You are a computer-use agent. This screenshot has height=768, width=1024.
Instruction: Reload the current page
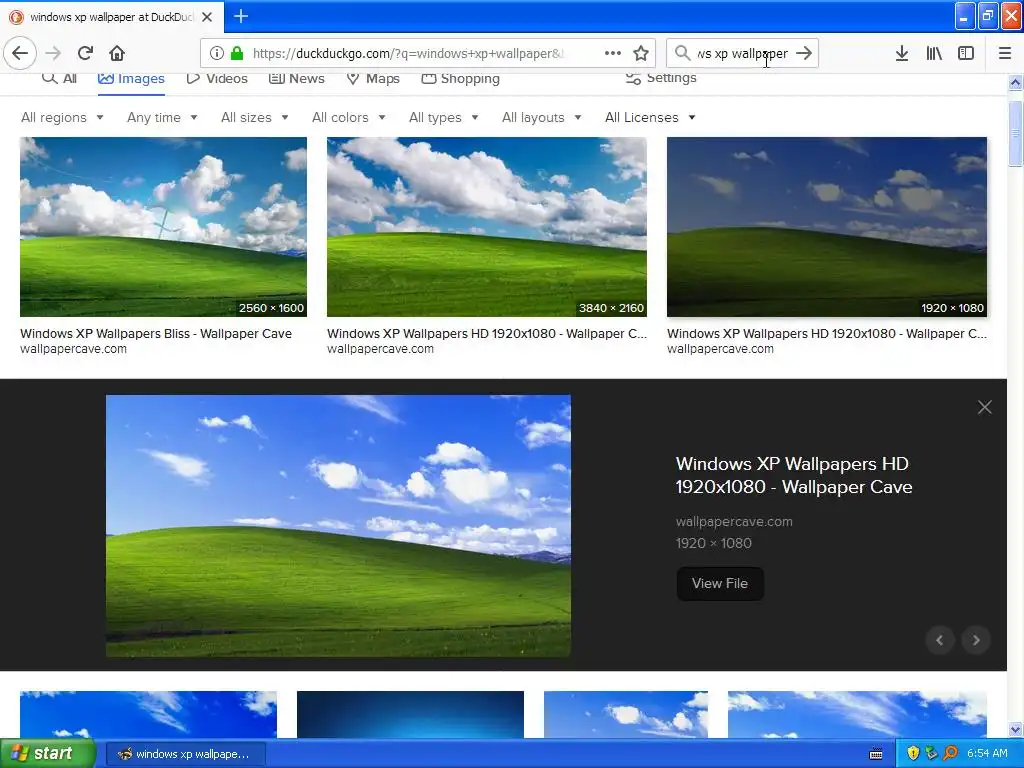[85, 53]
